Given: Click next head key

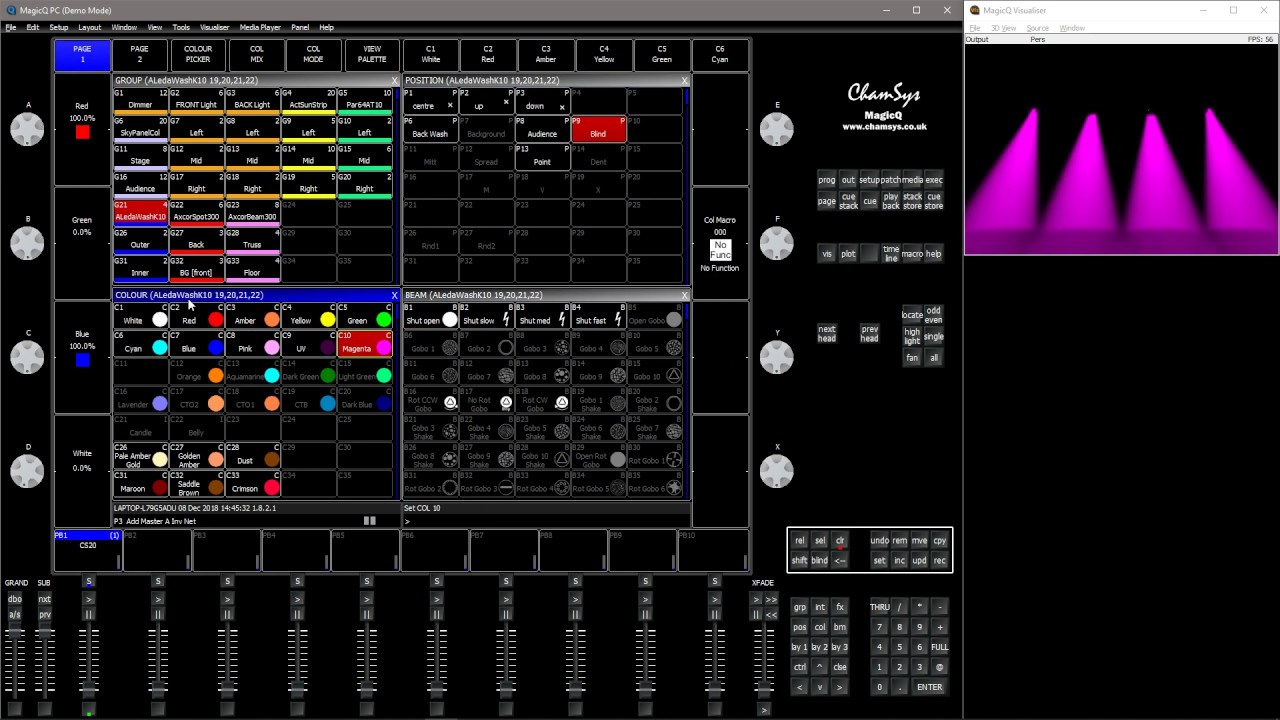Looking at the screenshot, I should click(x=827, y=333).
